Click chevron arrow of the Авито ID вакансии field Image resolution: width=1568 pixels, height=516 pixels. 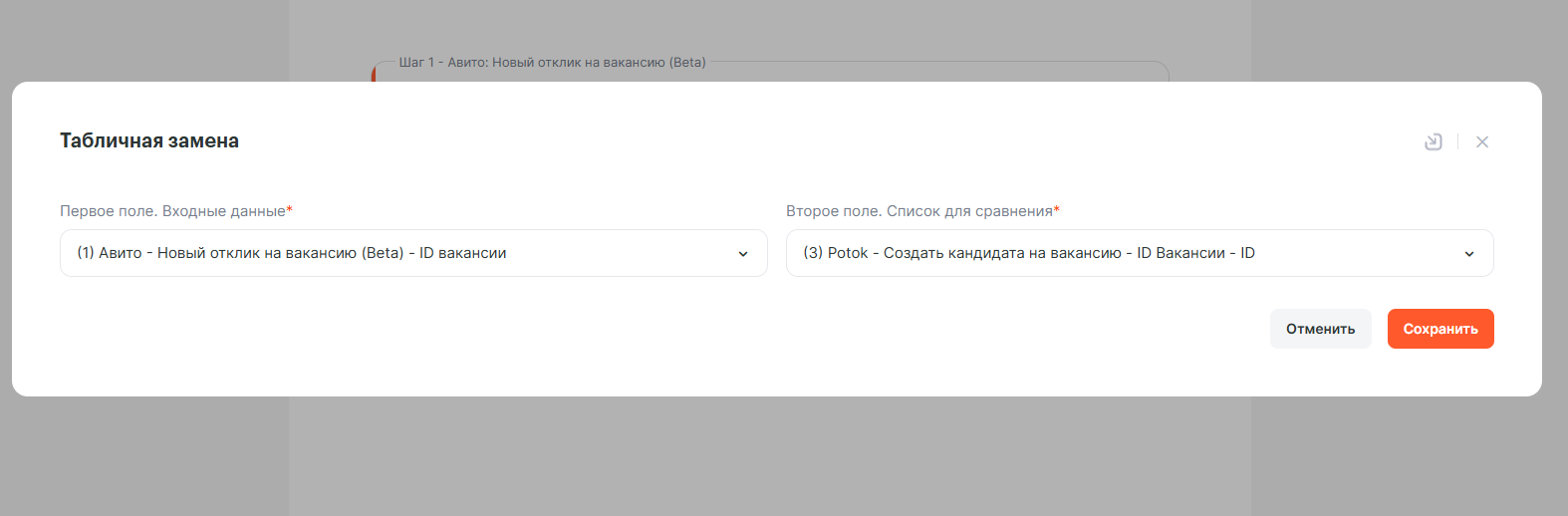pos(742,254)
